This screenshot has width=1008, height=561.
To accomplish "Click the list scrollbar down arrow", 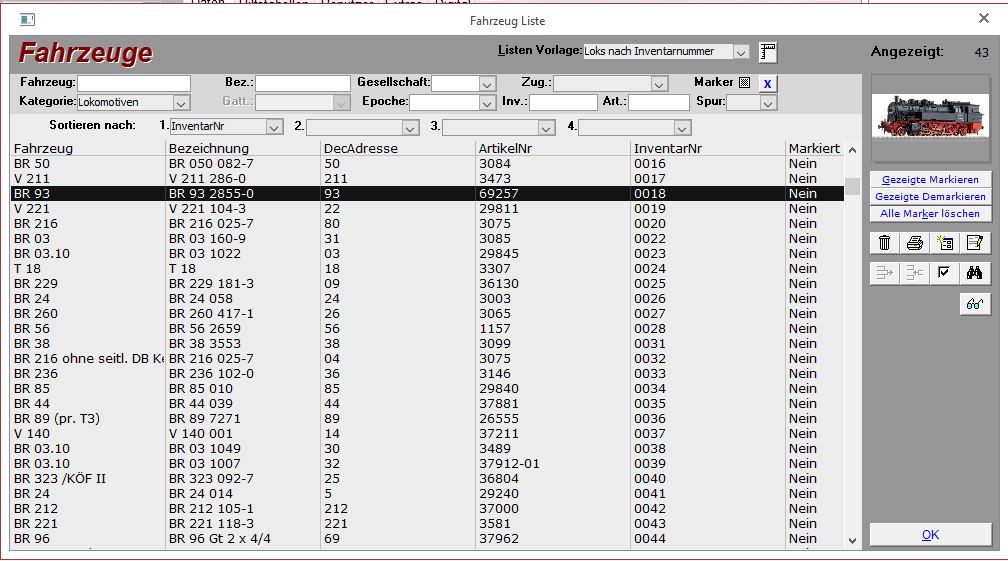I will pyautogui.click(x=852, y=540).
